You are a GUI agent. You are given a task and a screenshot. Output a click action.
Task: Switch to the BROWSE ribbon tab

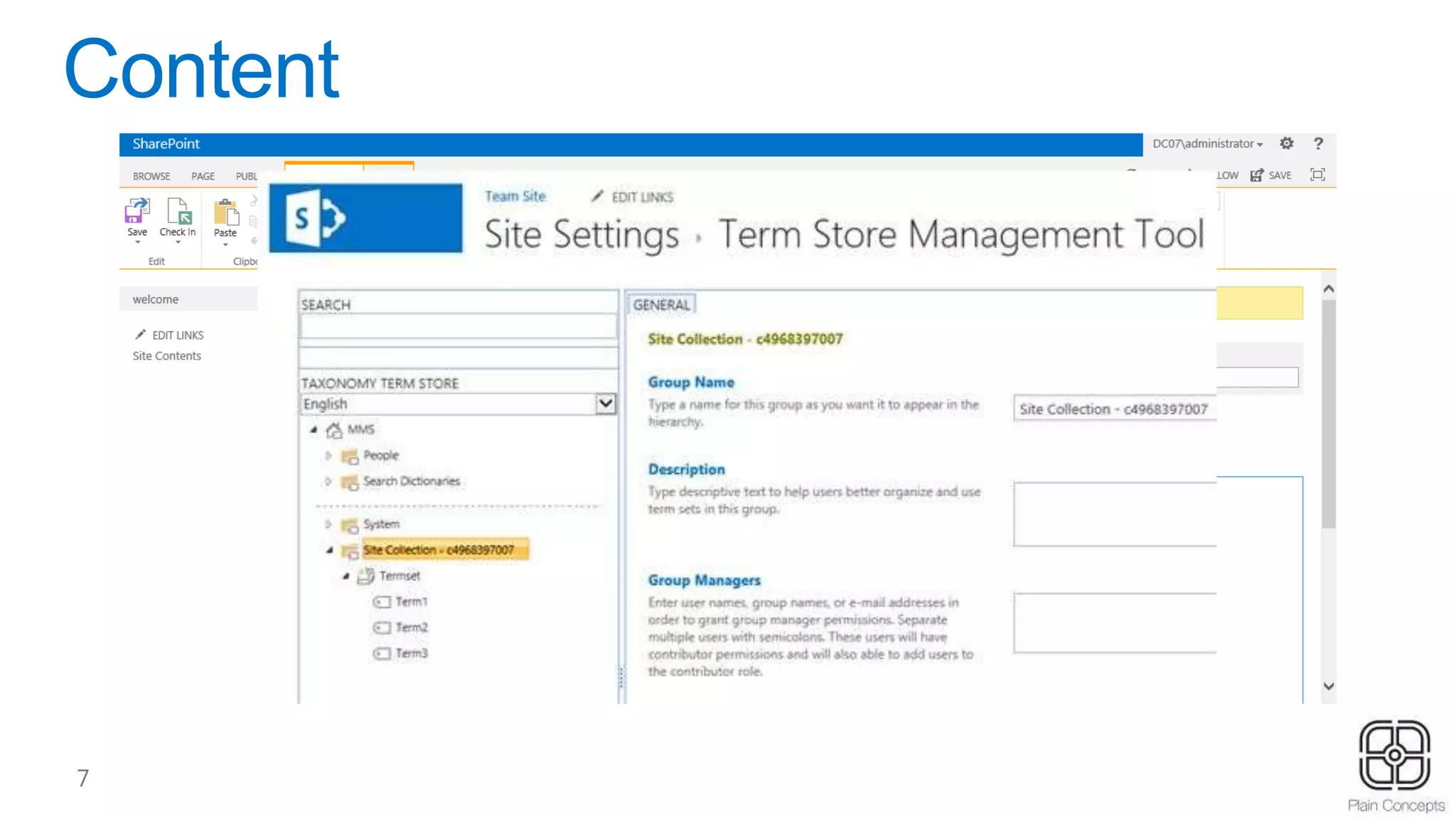pos(151,176)
